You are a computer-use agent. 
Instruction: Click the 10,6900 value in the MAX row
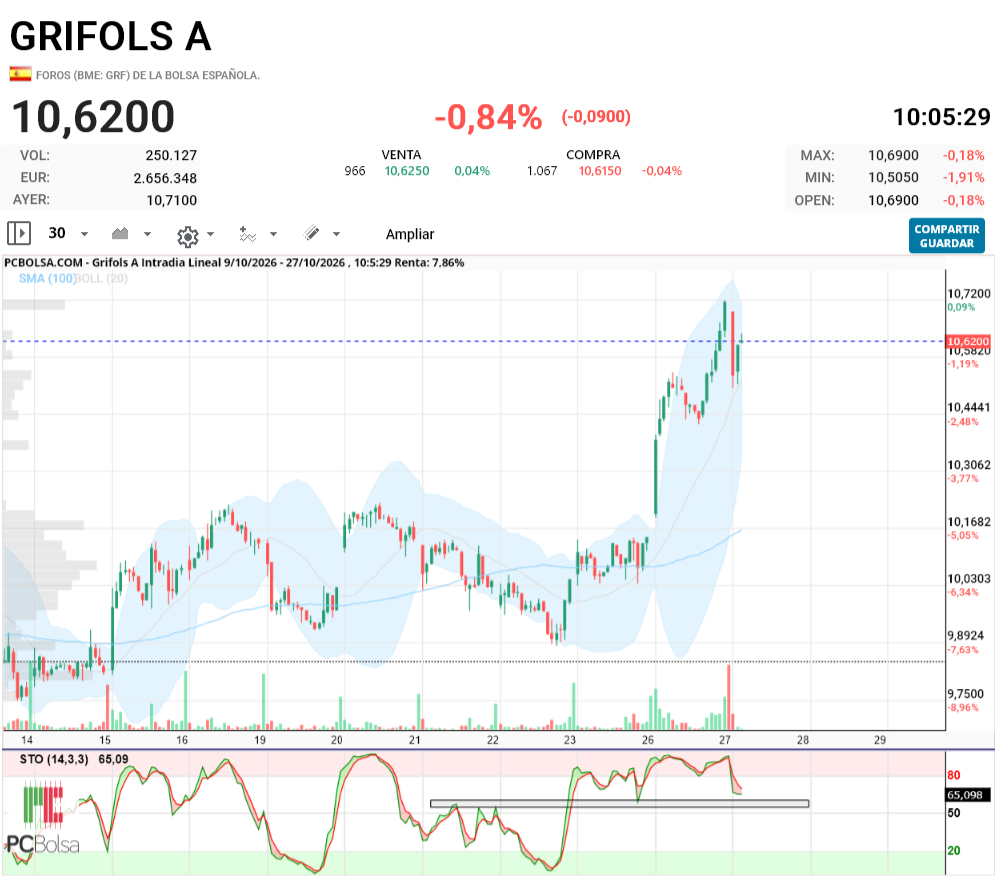pyautogui.click(x=893, y=155)
